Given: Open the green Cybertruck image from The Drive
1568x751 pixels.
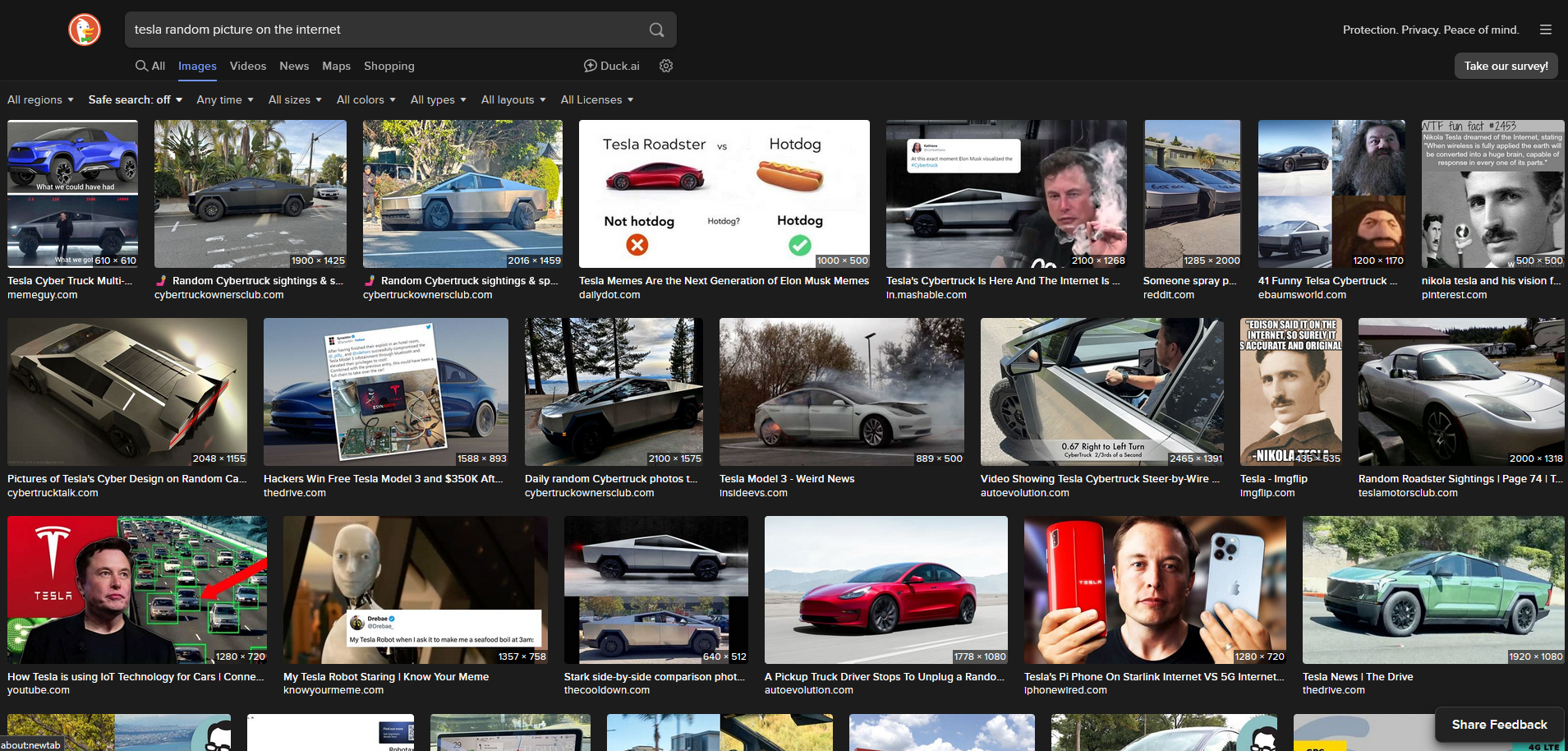Looking at the screenshot, I should (x=1433, y=590).
